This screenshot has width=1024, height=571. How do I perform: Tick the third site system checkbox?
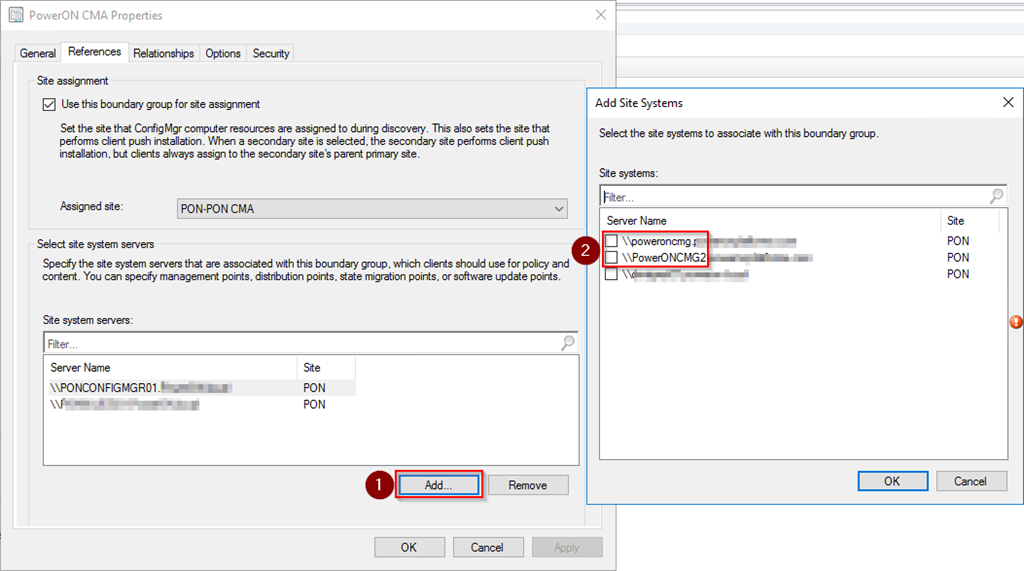pos(611,274)
